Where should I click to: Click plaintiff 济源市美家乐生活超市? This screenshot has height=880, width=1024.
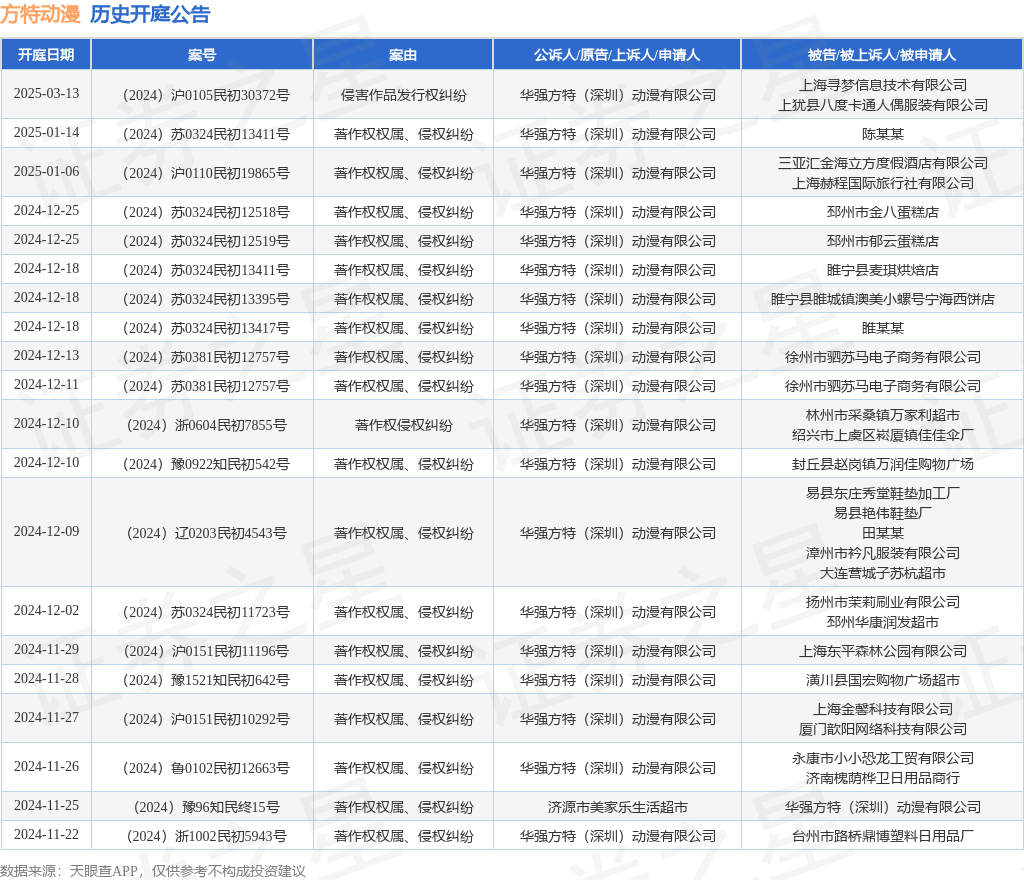[x=618, y=808]
